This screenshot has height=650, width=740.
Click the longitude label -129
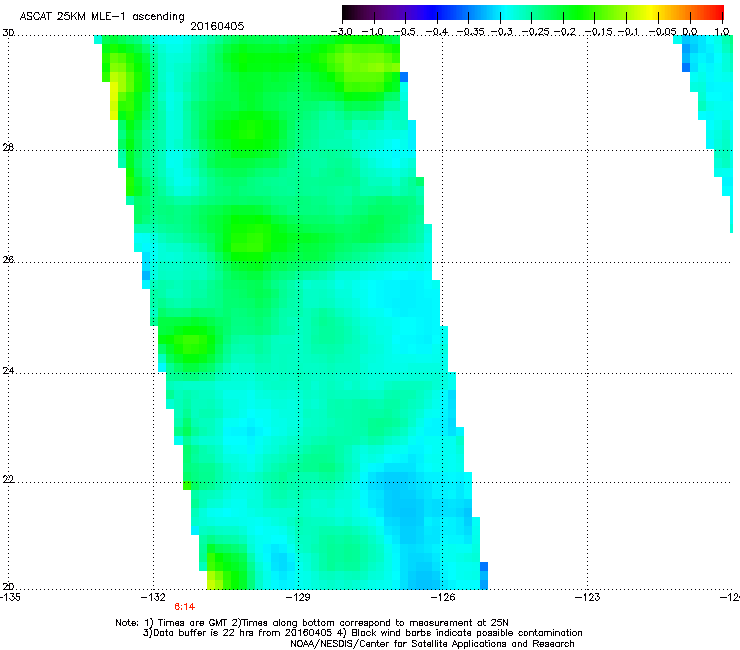[298, 597]
